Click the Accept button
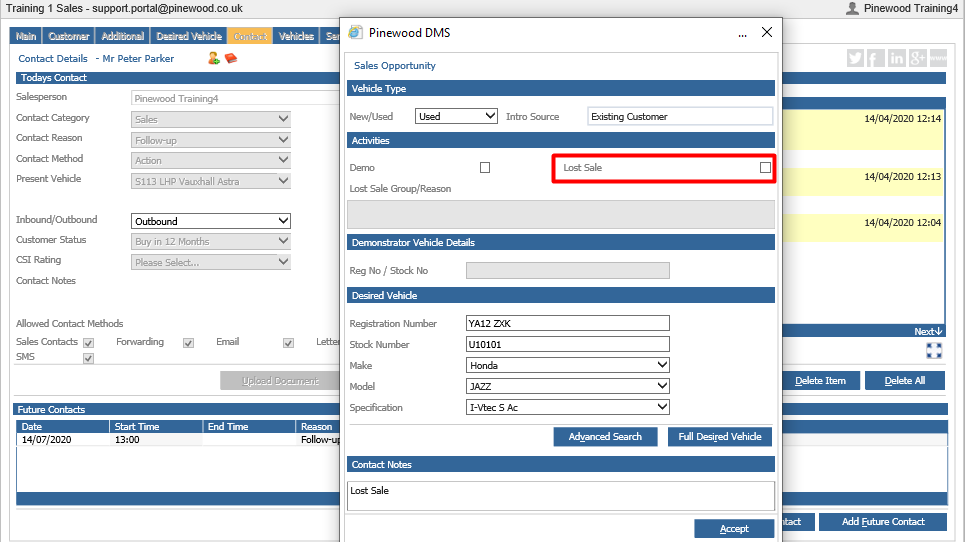 point(734,528)
